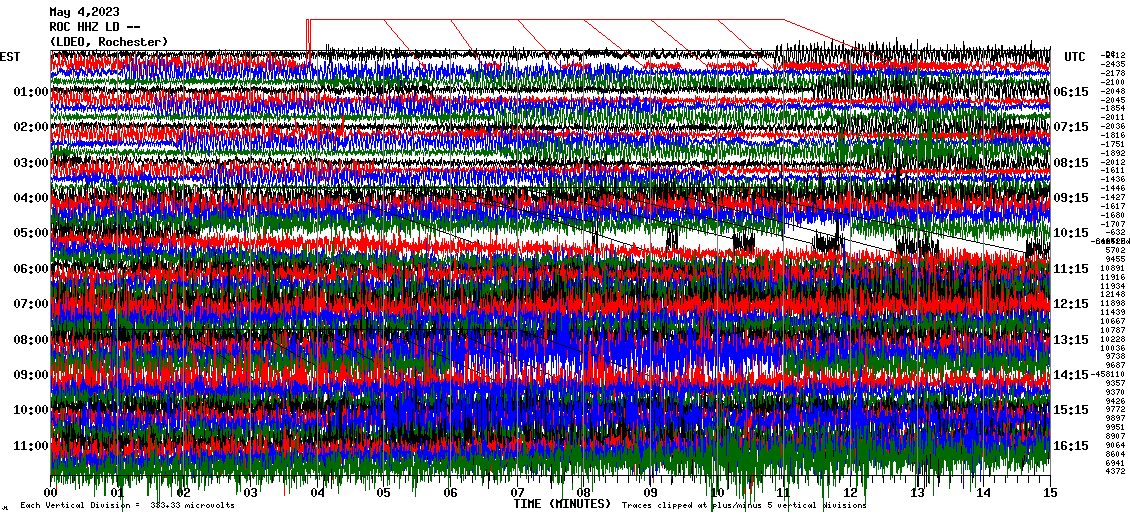The height and width of the screenshot is (519, 1130).
Task: Click minute 00 on the time axis
Action: [x=51, y=493]
